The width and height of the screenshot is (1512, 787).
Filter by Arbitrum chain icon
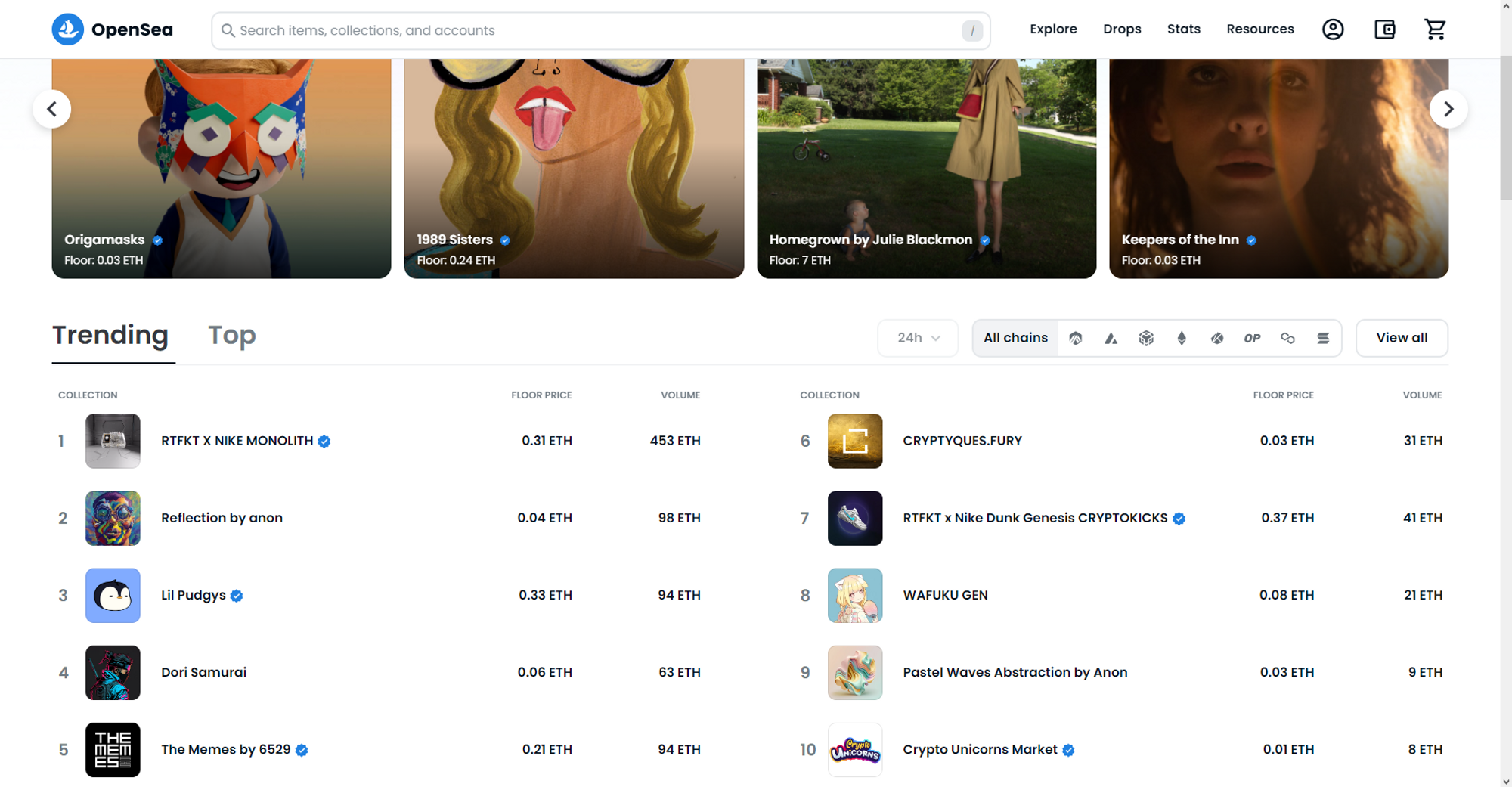tap(1075, 338)
